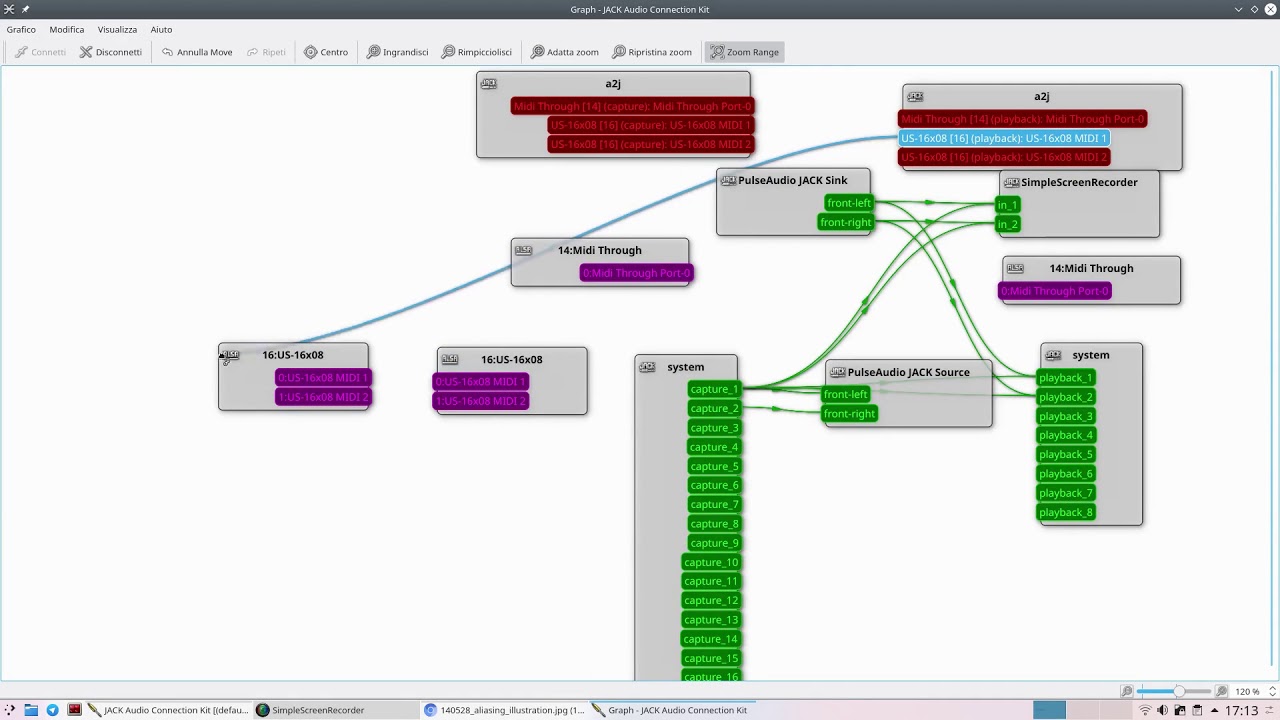Select the in_2 port of SimpleScreenRecorder

coord(1007,224)
